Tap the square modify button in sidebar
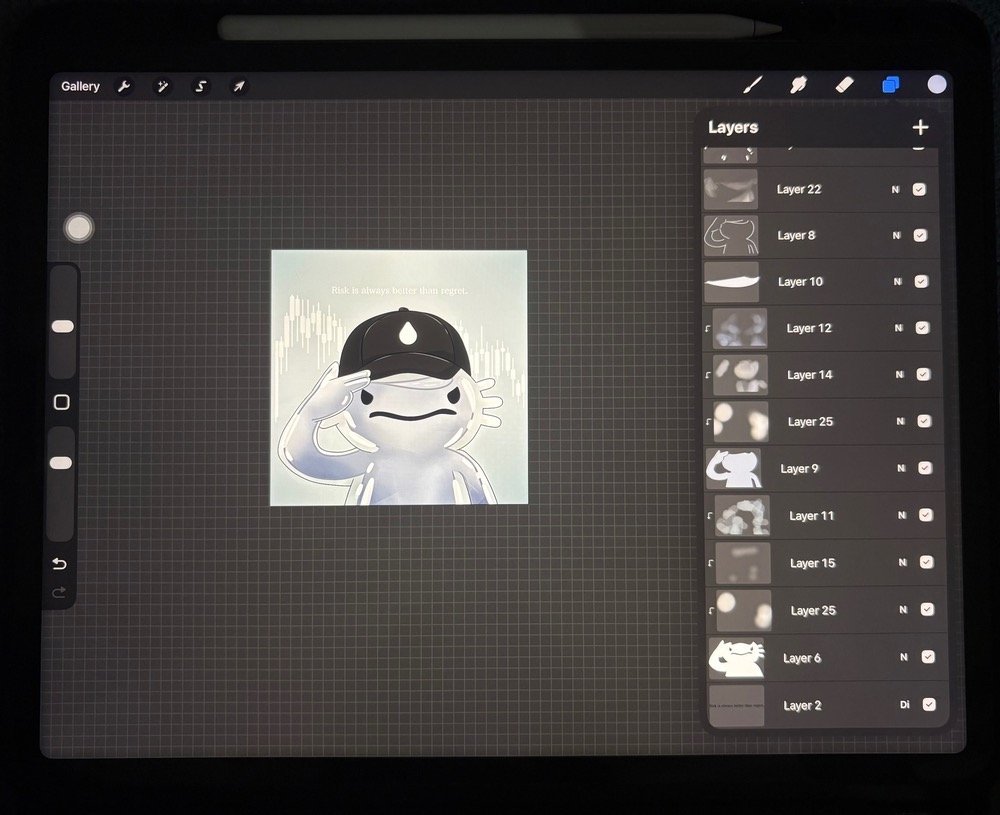 tap(62, 402)
